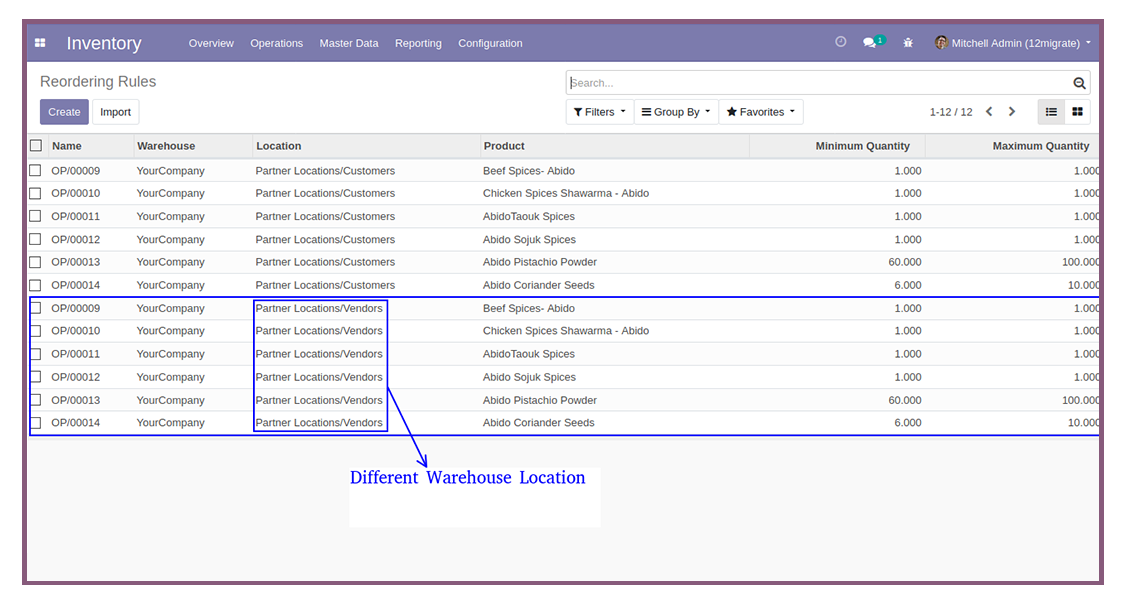Select the OP/00014 Customers row checkbox

pyautogui.click(x=35, y=285)
